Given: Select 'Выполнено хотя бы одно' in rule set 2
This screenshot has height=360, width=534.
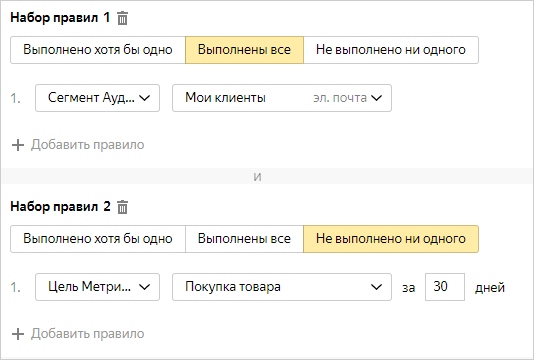Looking at the screenshot, I should [x=98, y=239].
